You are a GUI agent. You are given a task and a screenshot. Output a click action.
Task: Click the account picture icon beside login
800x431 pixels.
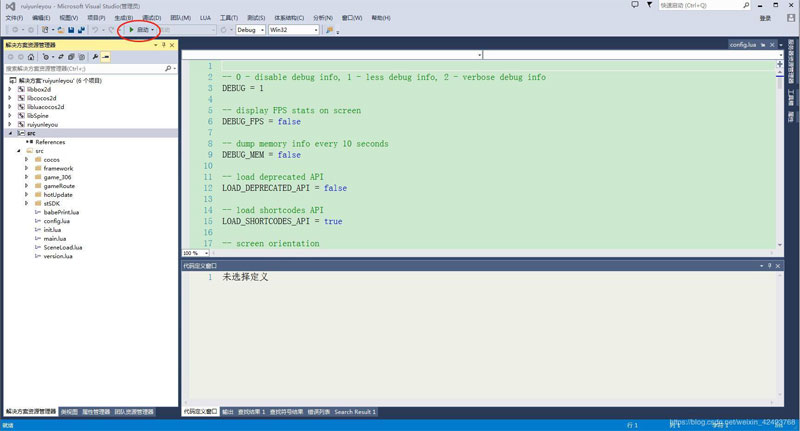791,18
